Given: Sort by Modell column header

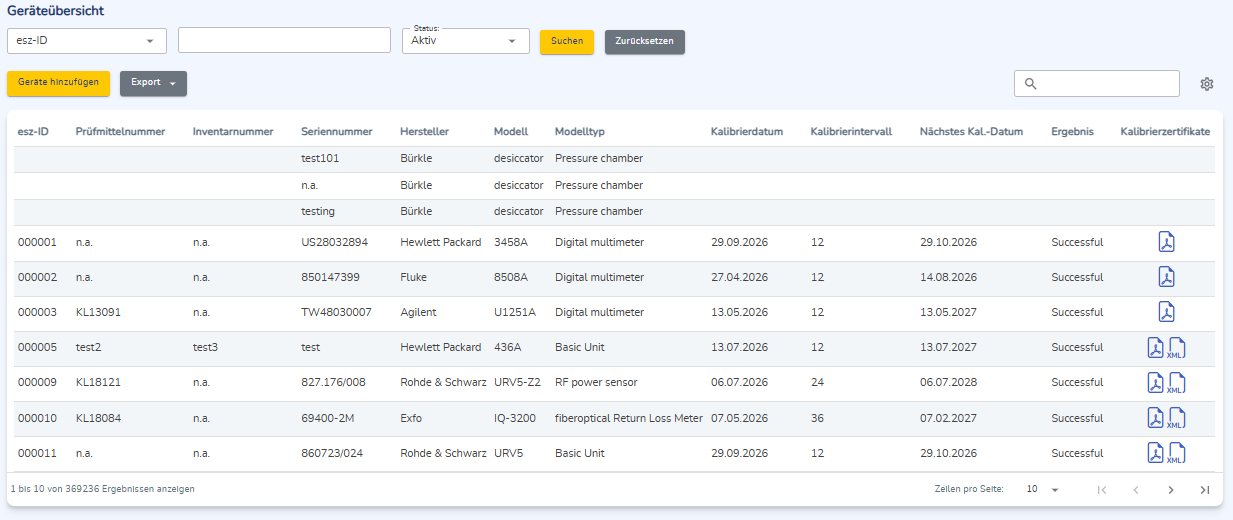Looking at the screenshot, I should click(x=511, y=131).
